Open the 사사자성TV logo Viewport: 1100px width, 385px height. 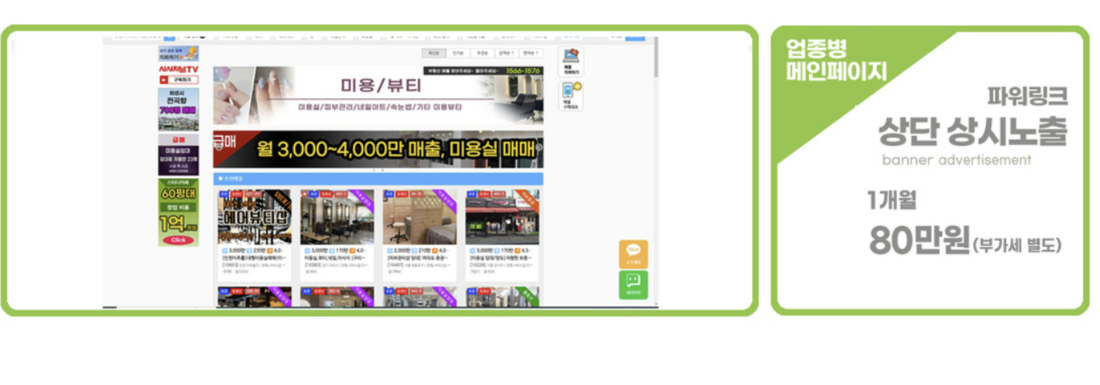[x=178, y=69]
